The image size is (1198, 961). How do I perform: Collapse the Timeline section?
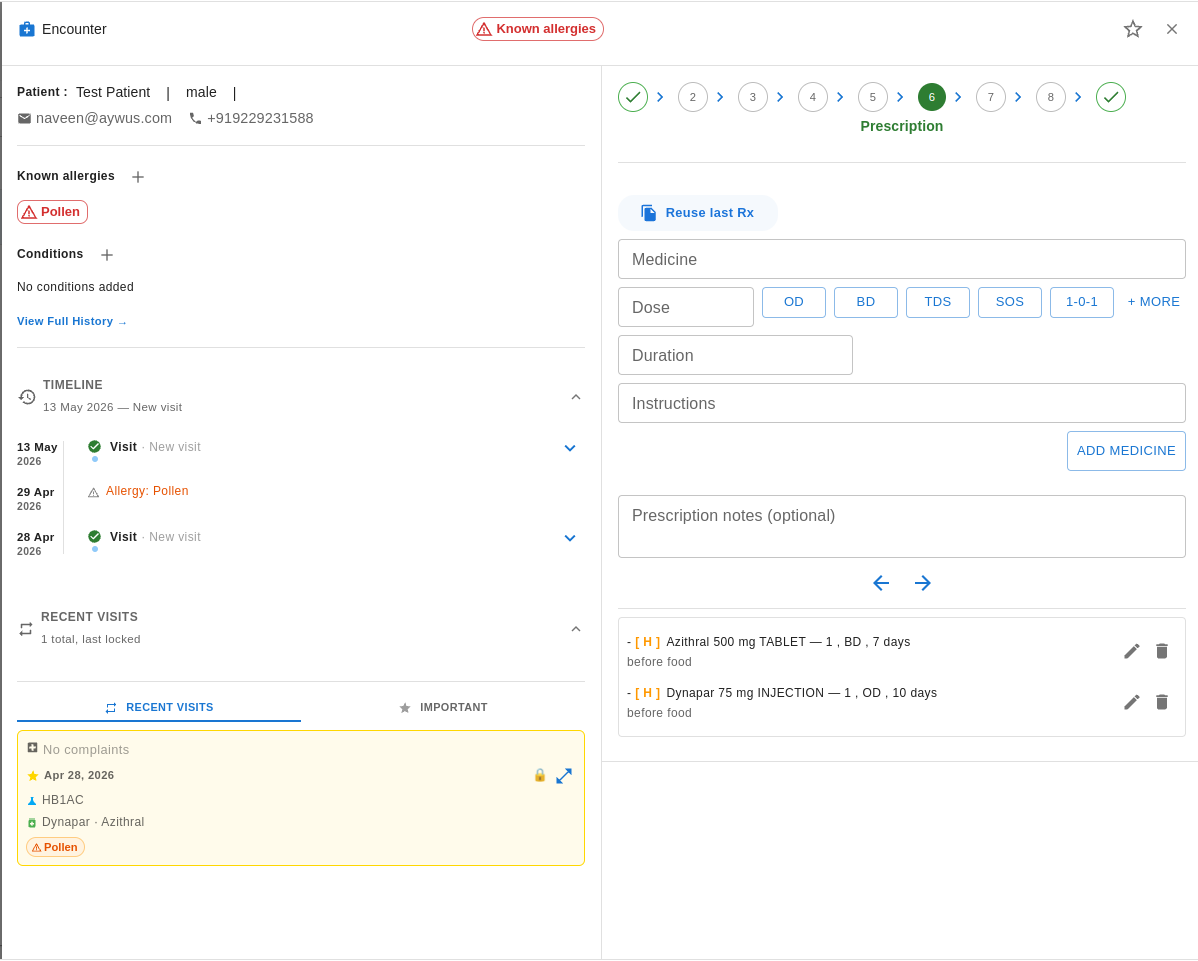click(x=576, y=396)
